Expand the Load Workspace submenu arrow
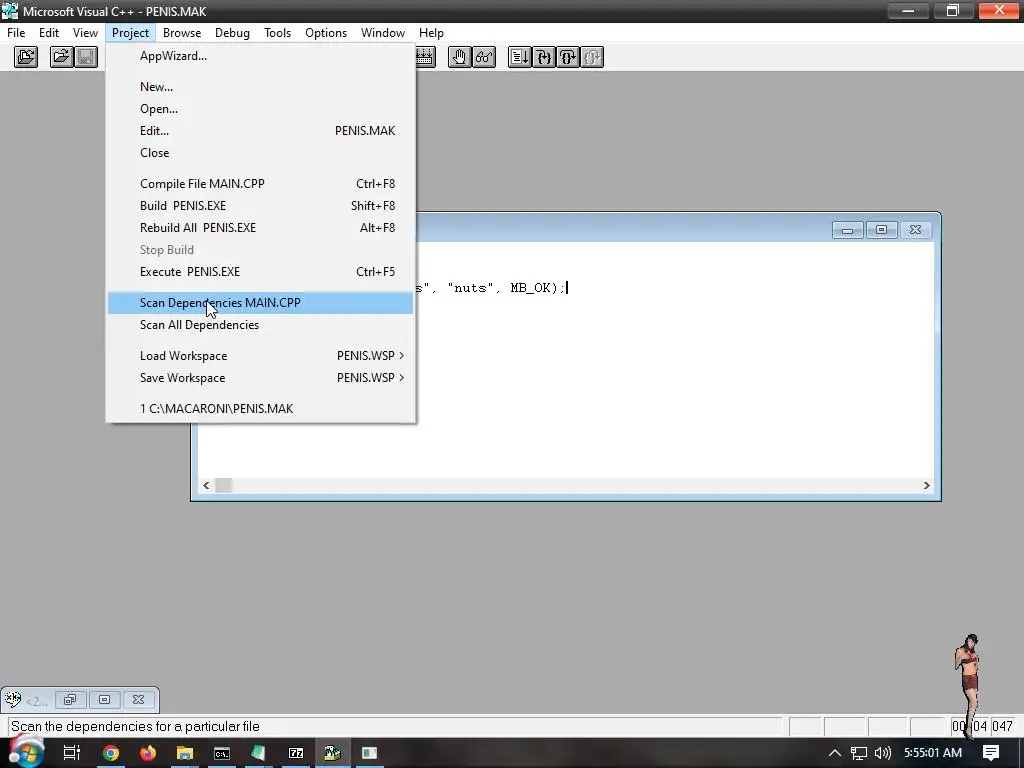The height and width of the screenshot is (768, 1024). (401, 356)
